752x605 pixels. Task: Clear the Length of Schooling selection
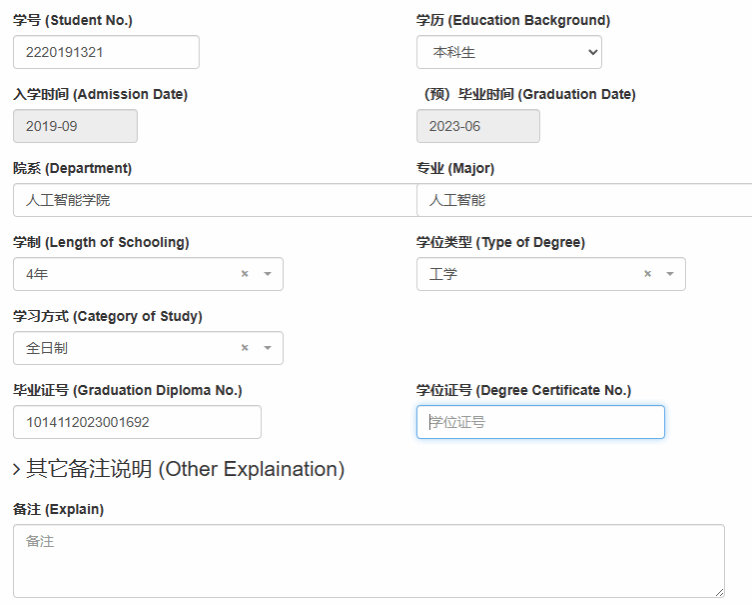coord(244,274)
